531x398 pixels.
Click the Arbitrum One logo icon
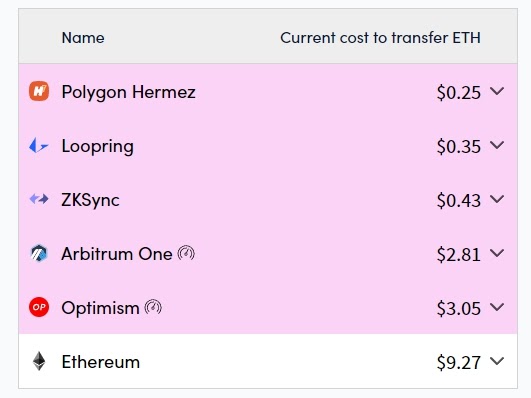[x=39, y=253]
